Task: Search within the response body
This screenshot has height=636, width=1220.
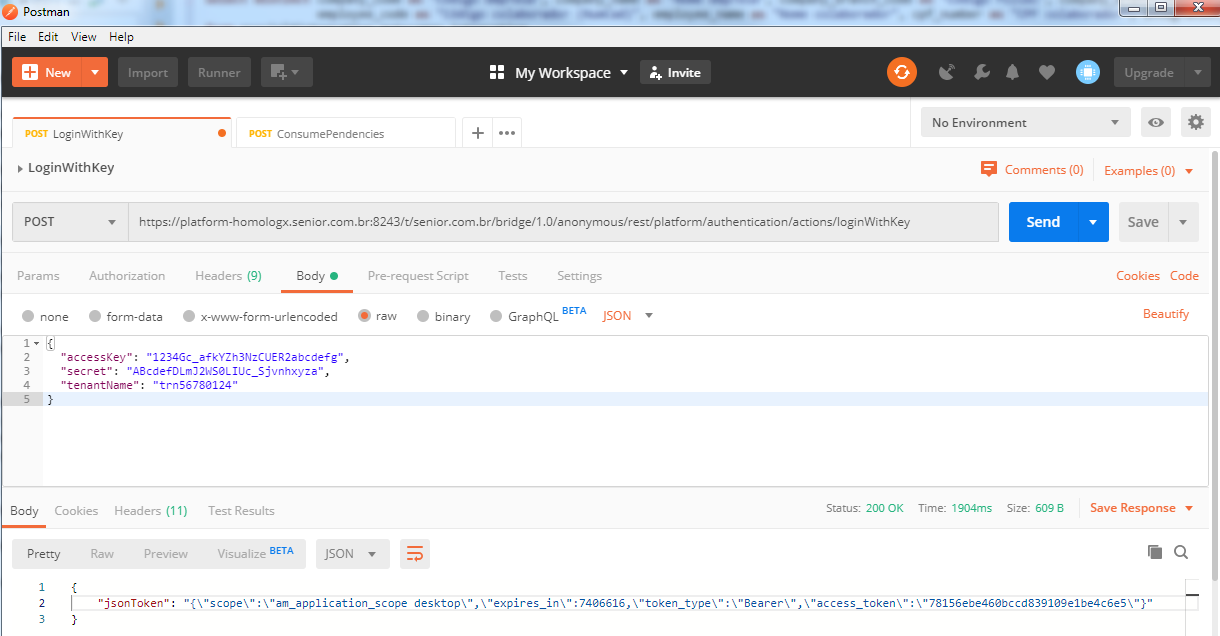Action: coord(1181,552)
